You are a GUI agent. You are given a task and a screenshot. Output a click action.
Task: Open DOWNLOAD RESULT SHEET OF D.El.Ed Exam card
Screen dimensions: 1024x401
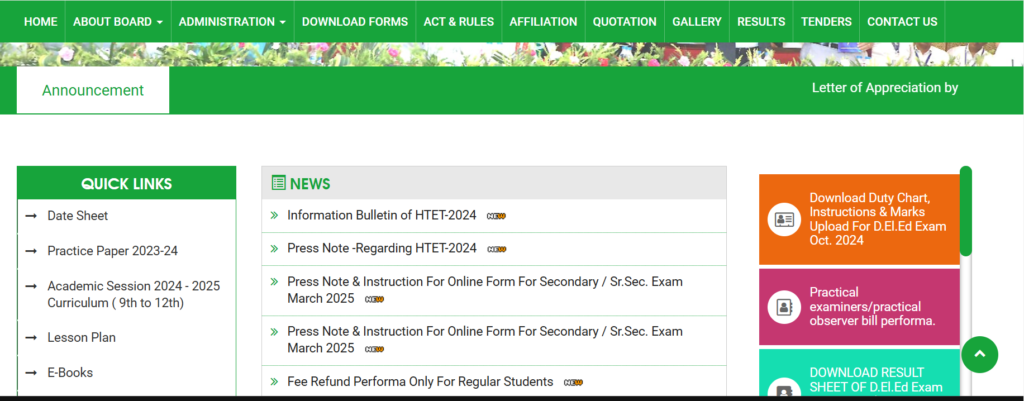[x=859, y=372]
